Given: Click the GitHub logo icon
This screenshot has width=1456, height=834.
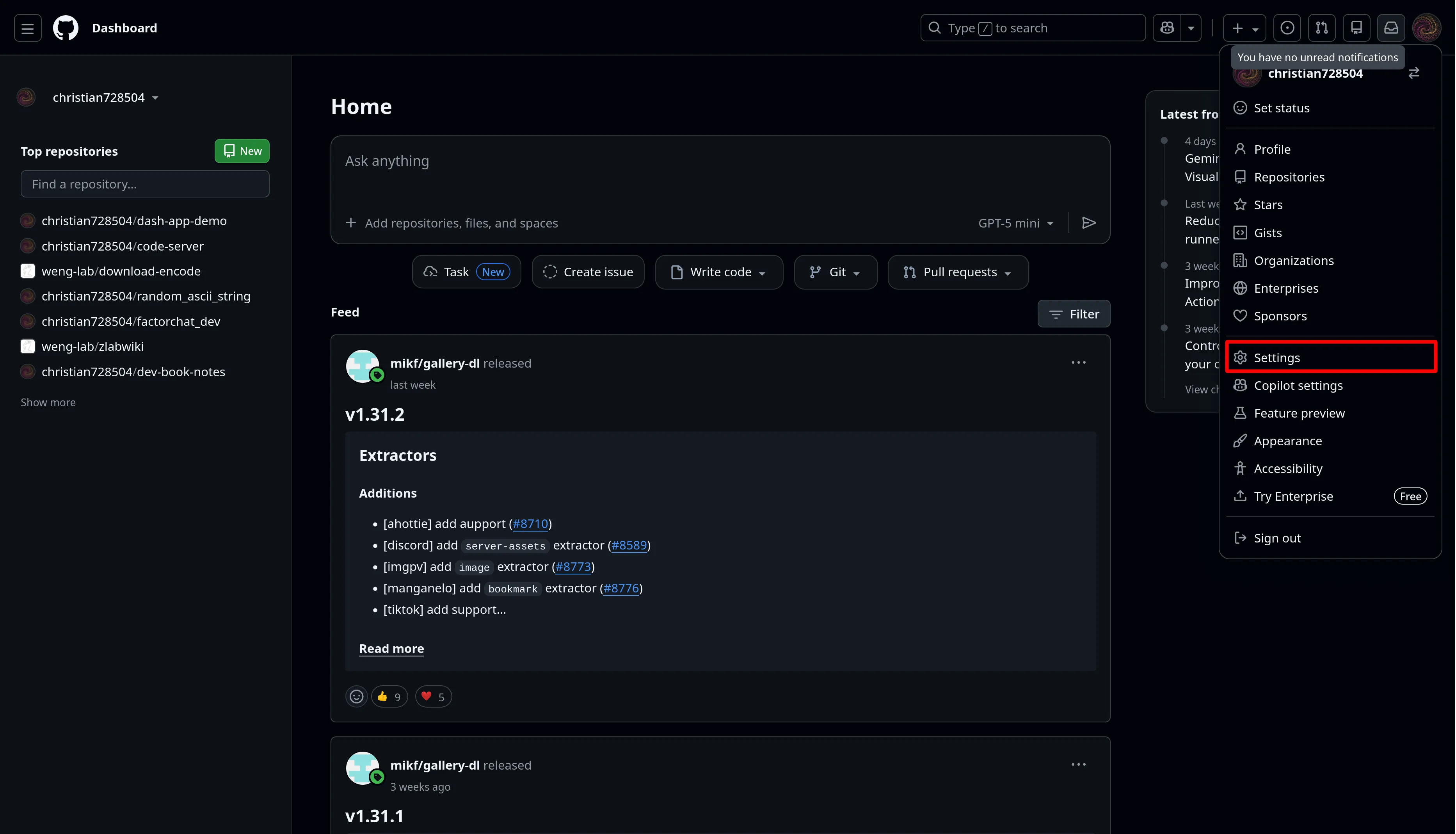Looking at the screenshot, I should pos(65,28).
